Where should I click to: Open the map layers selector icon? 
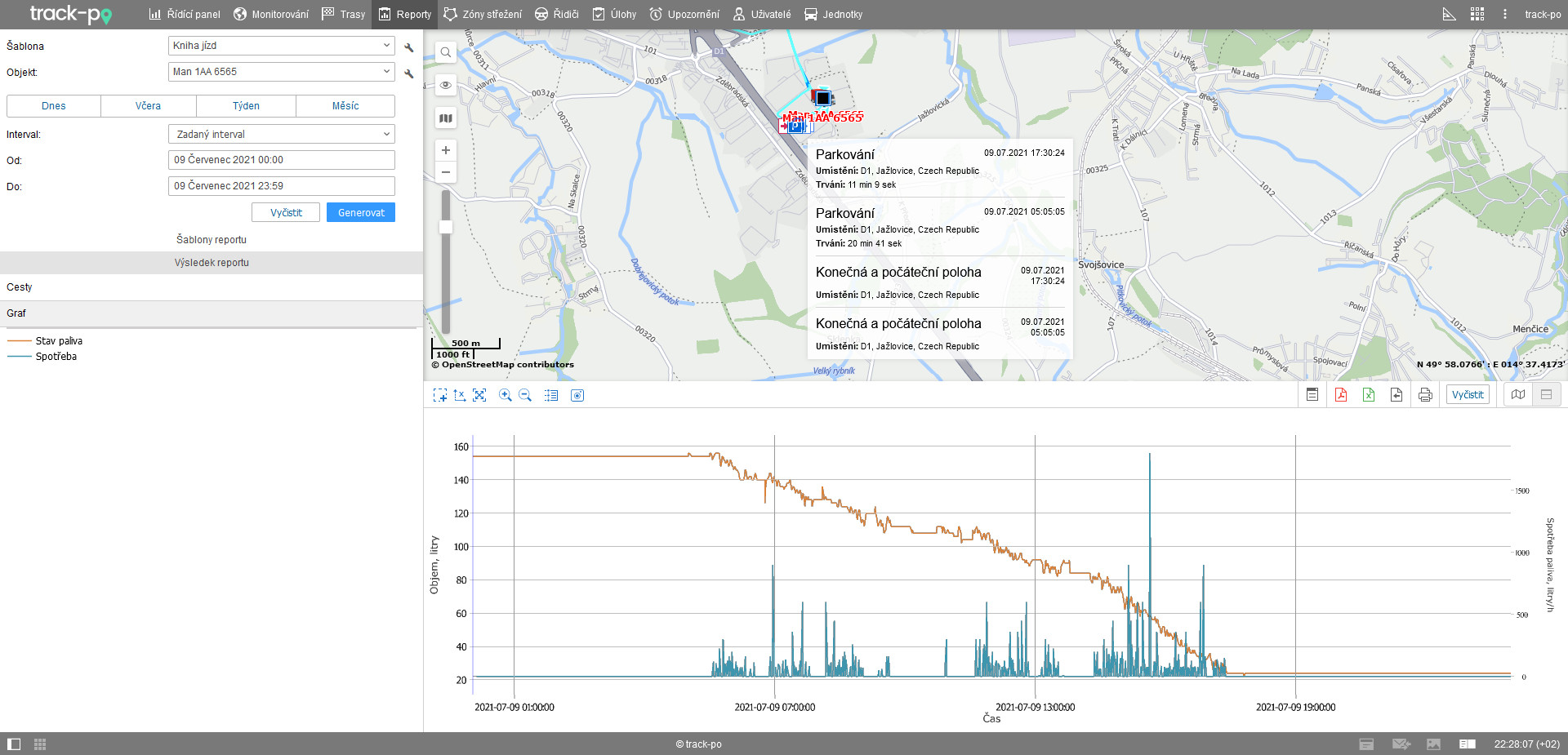(x=446, y=118)
